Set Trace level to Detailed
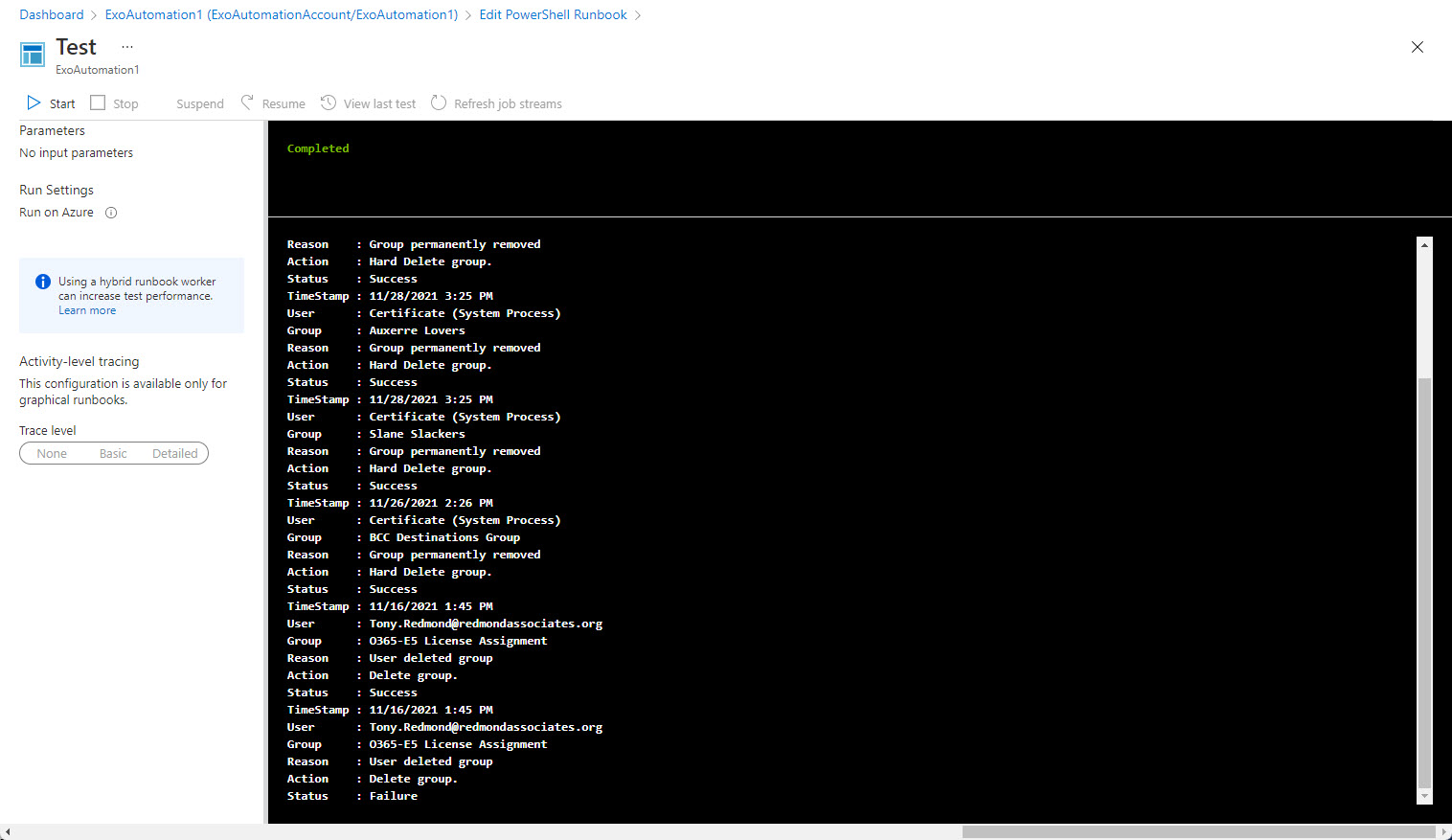1452x840 pixels. [x=174, y=453]
